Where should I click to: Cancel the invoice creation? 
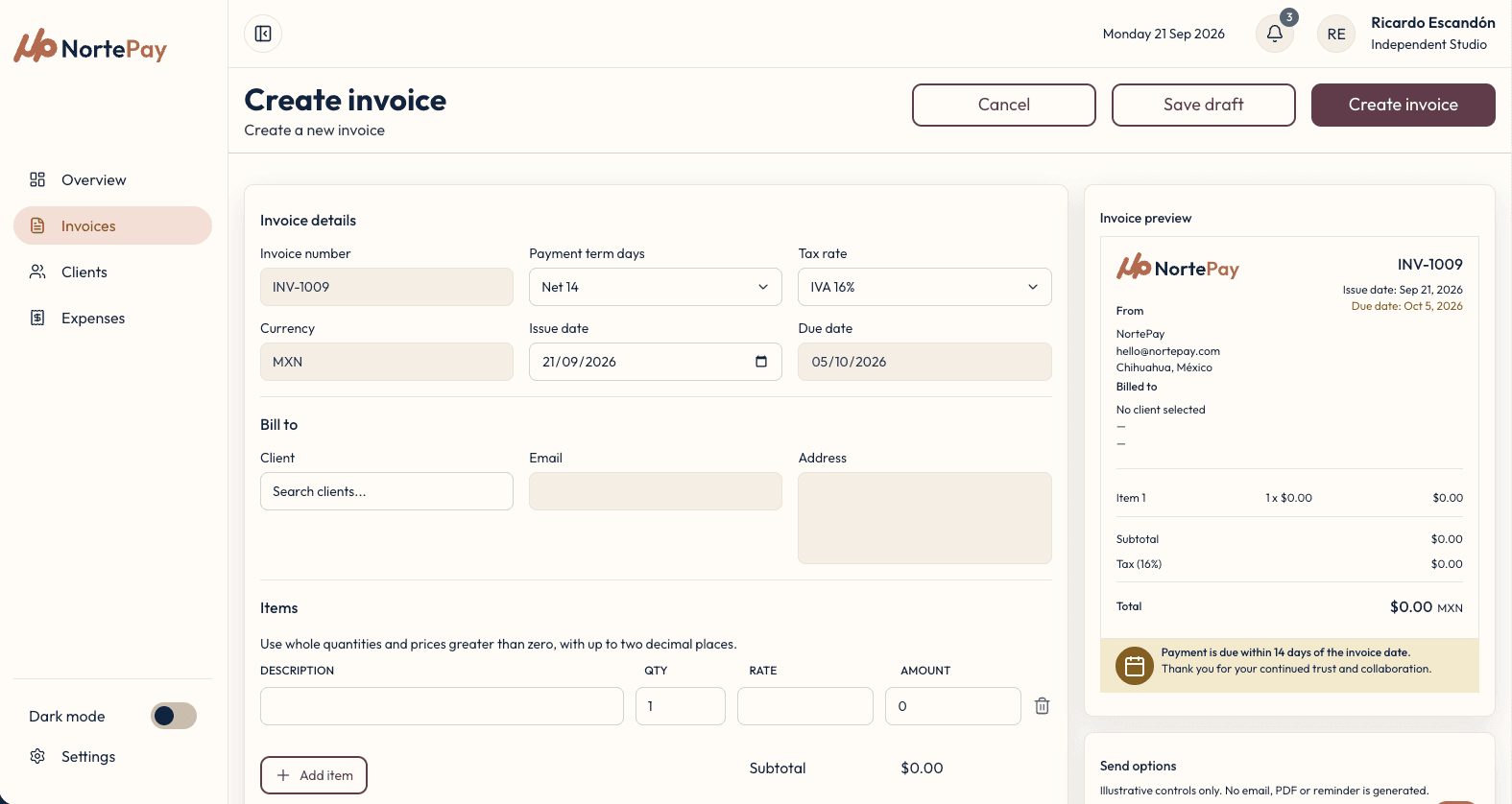coord(1004,105)
